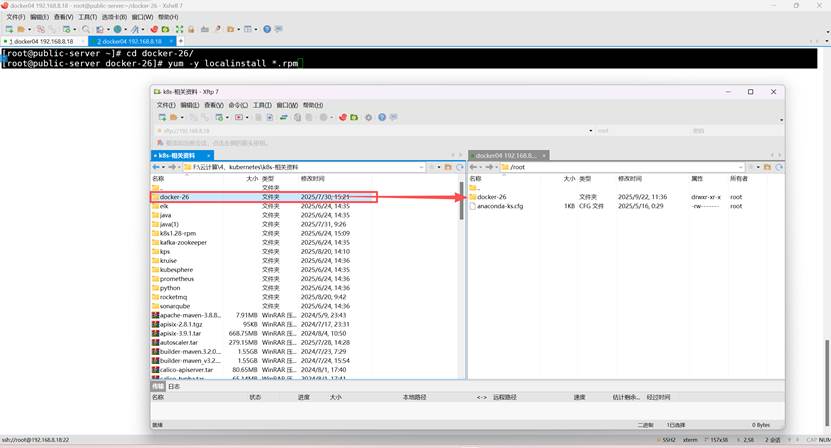This screenshot has width=831, height=448.
Task: Click Xshell lock screen padlock icon
Action: 191,29
